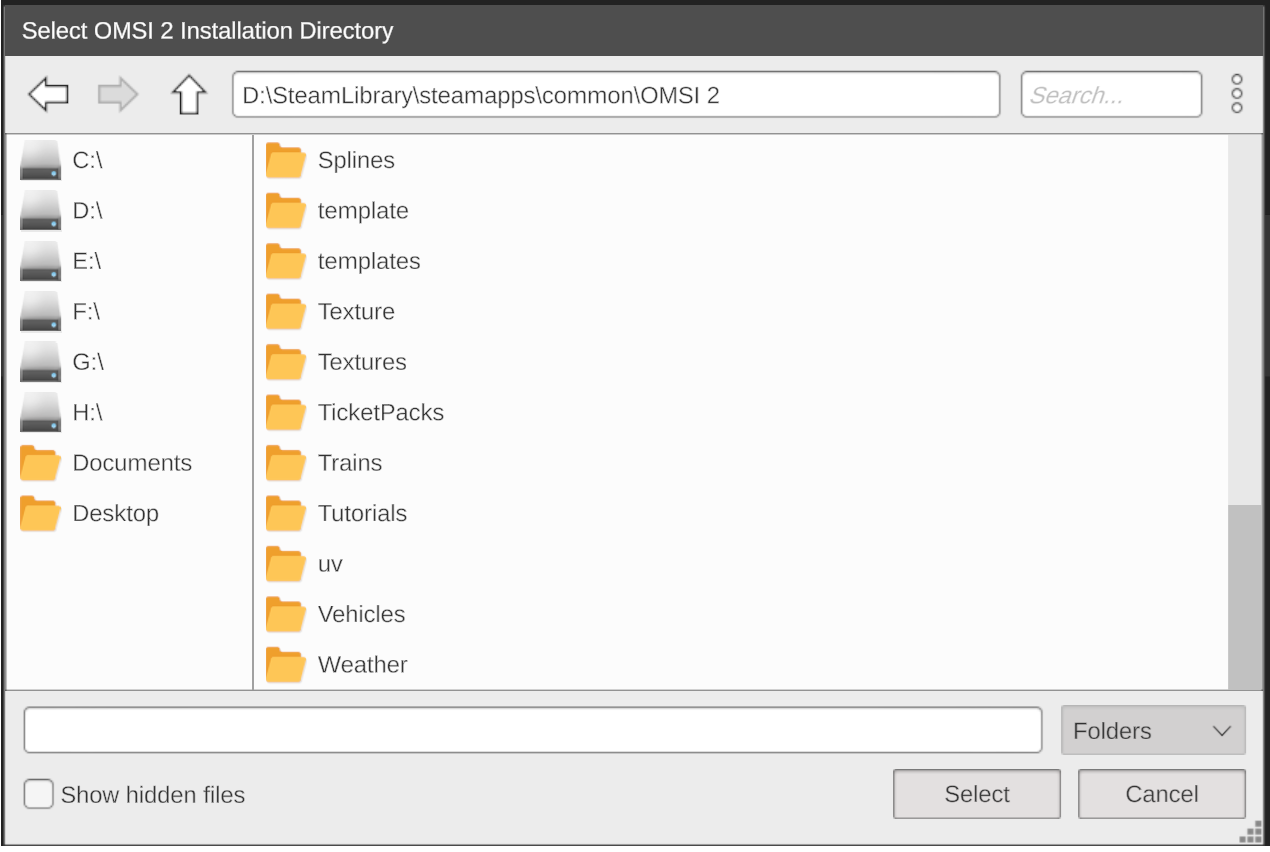
Task: Open the Documents quick link folder icon
Action: (x=41, y=463)
